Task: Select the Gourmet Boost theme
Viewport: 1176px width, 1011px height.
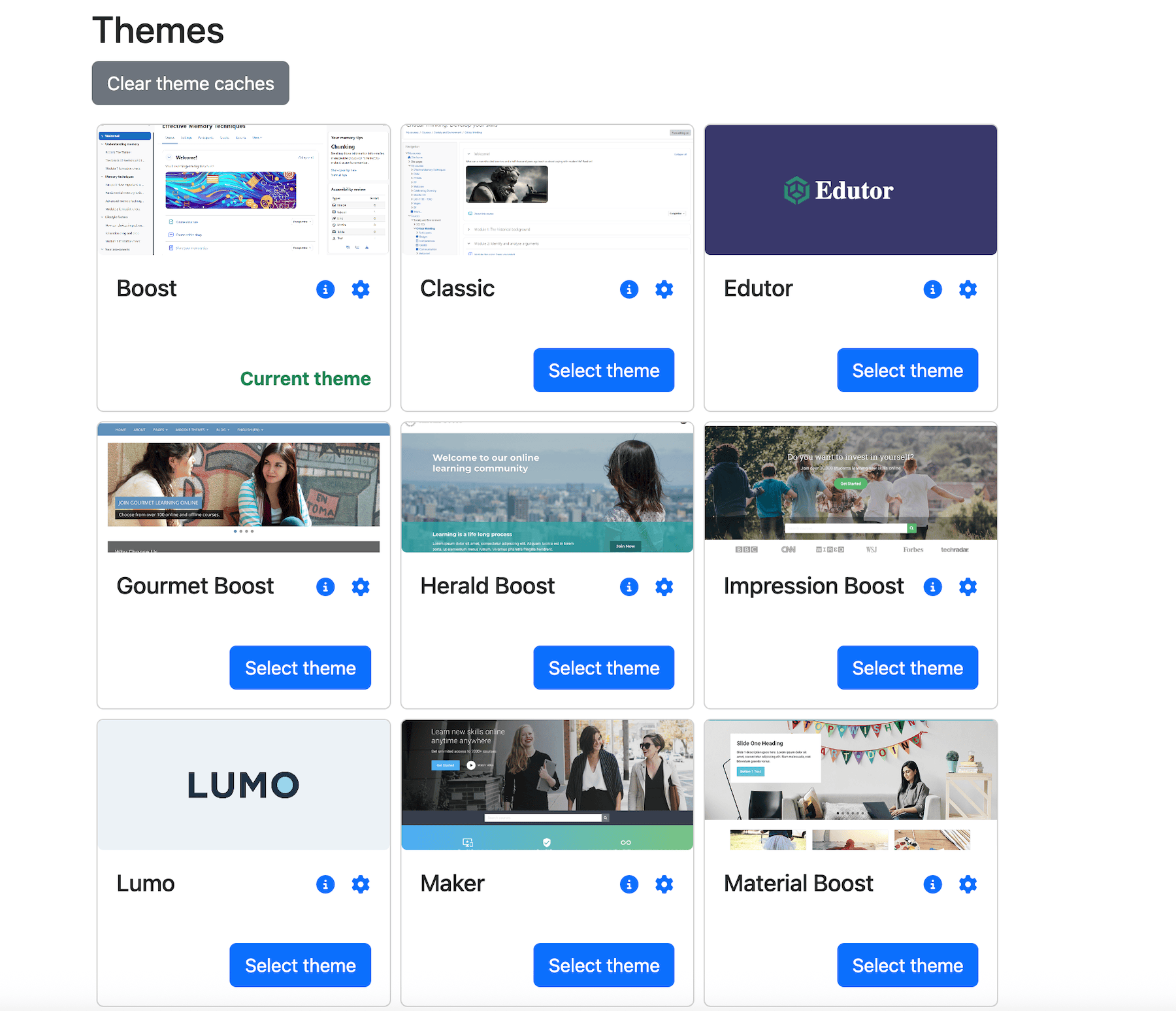Action: [300, 667]
